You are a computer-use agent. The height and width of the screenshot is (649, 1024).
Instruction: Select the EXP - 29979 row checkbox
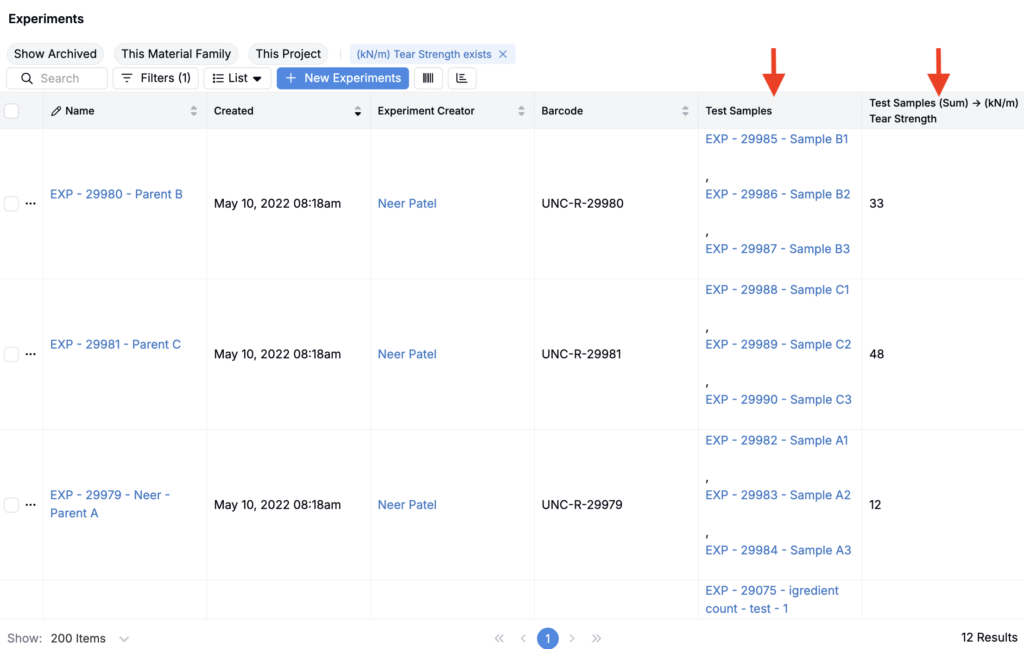click(12, 505)
